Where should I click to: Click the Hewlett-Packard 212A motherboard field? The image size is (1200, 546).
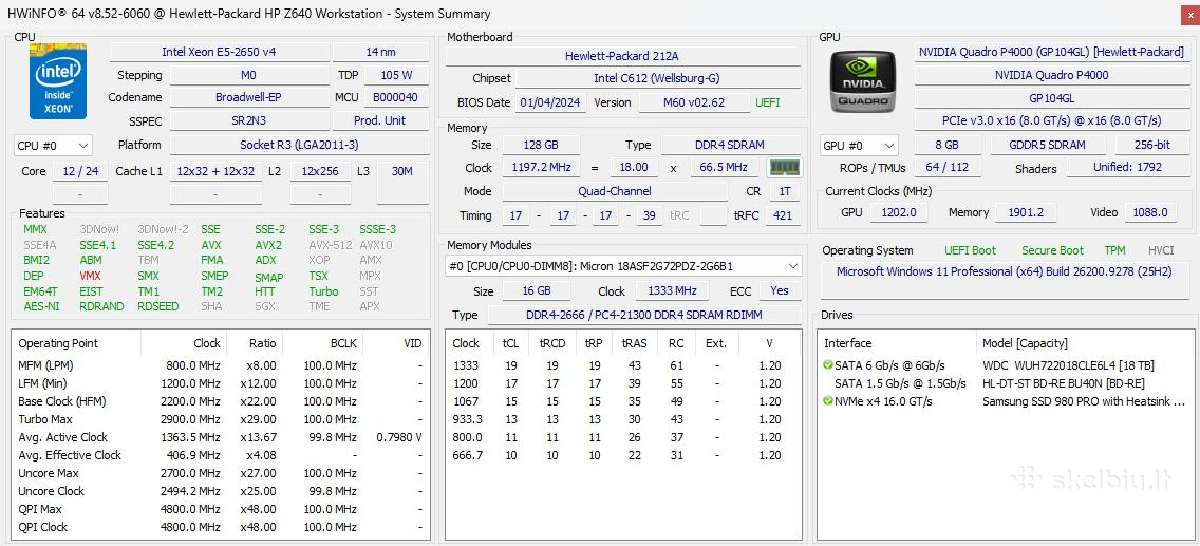(x=622, y=56)
